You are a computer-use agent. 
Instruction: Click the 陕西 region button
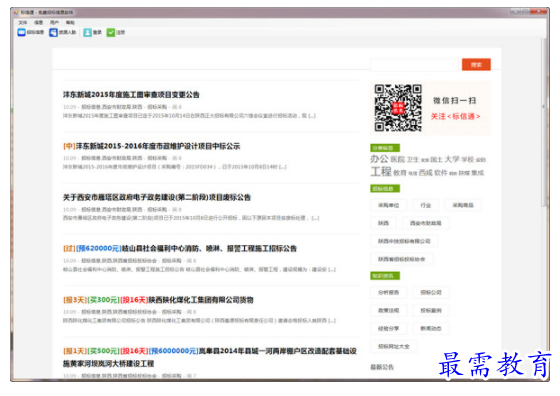(x=383, y=223)
